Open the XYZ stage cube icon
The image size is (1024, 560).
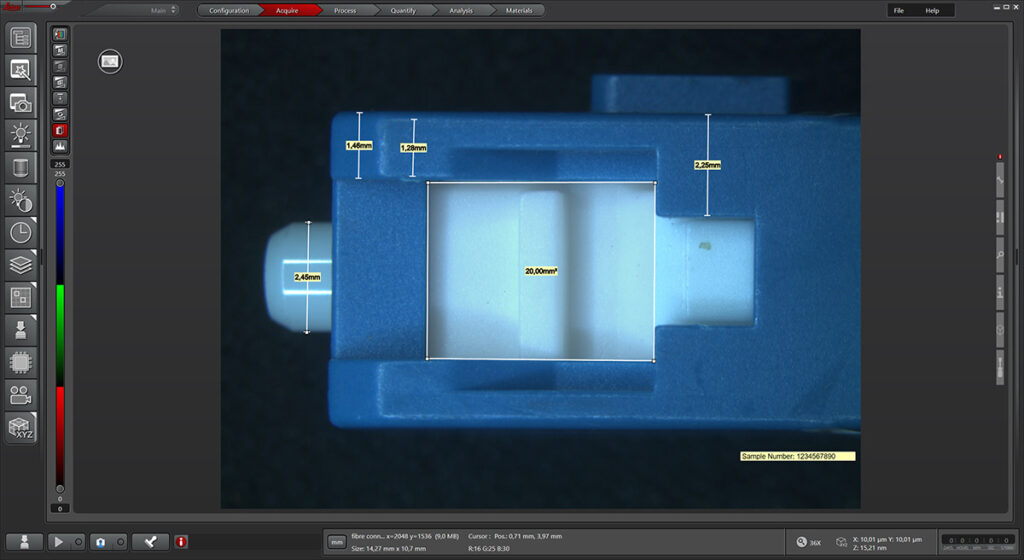pyautogui.click(x=21, y=427)
